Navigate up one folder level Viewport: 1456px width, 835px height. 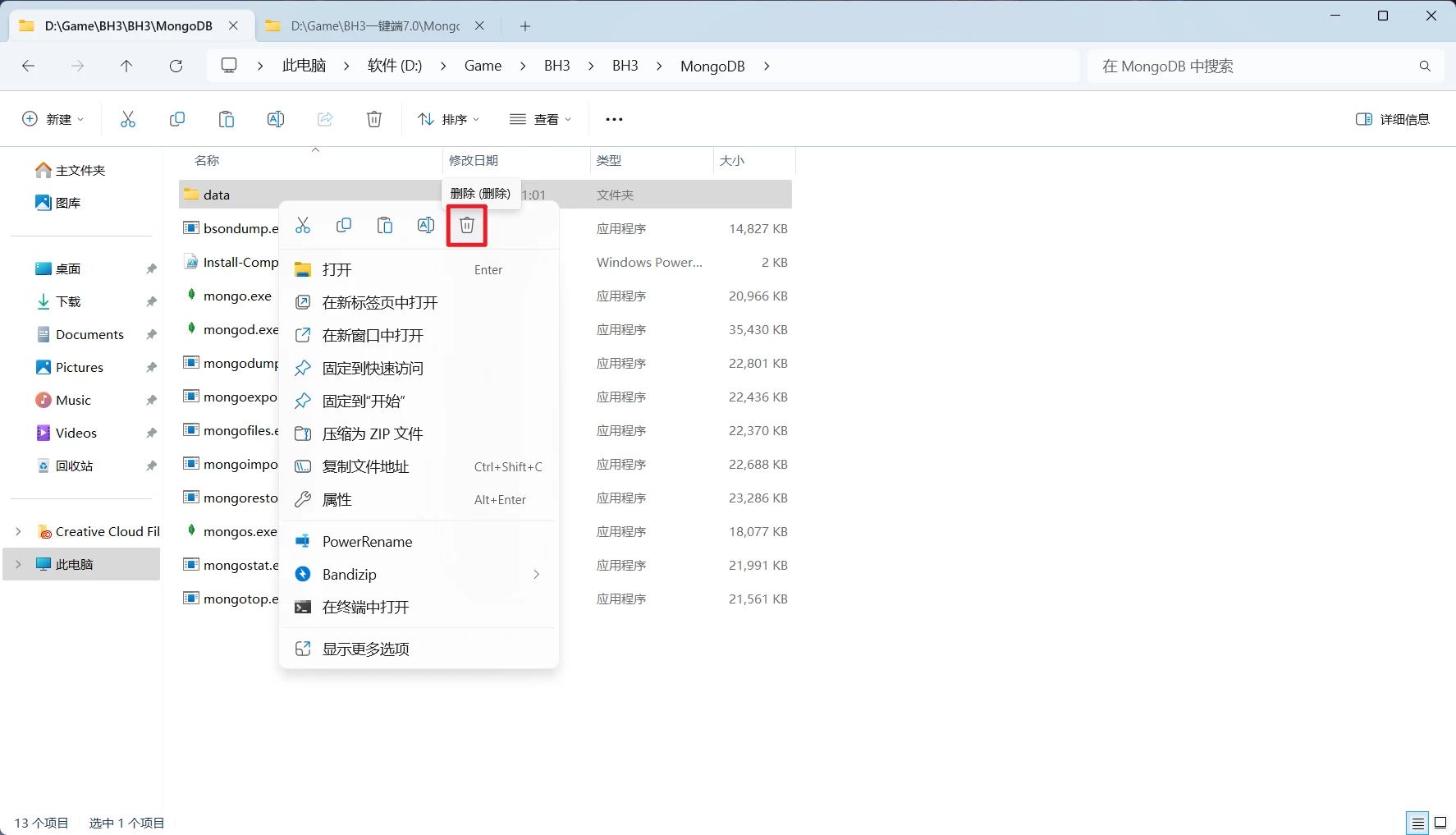[126, 67]
